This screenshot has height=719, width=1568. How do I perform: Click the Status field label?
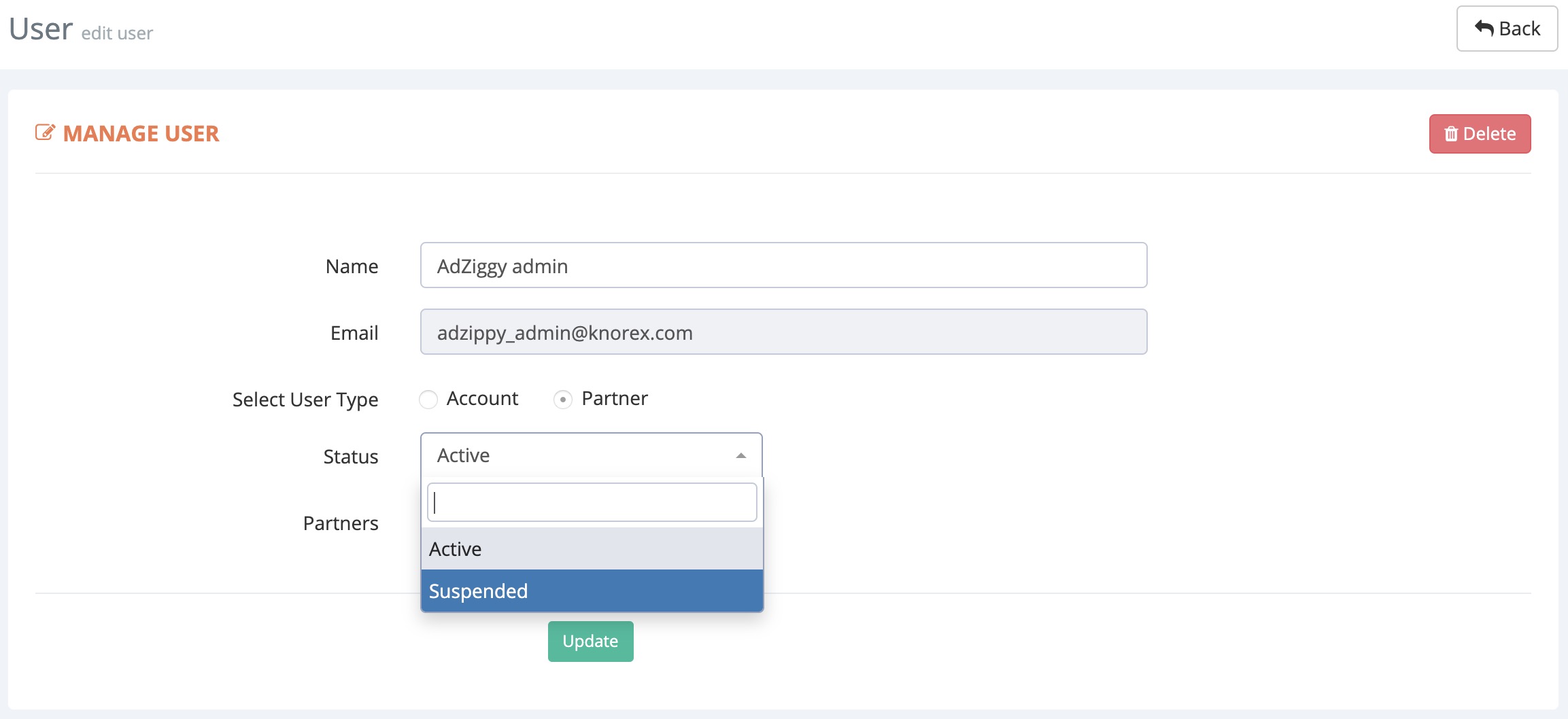point(350,457)
